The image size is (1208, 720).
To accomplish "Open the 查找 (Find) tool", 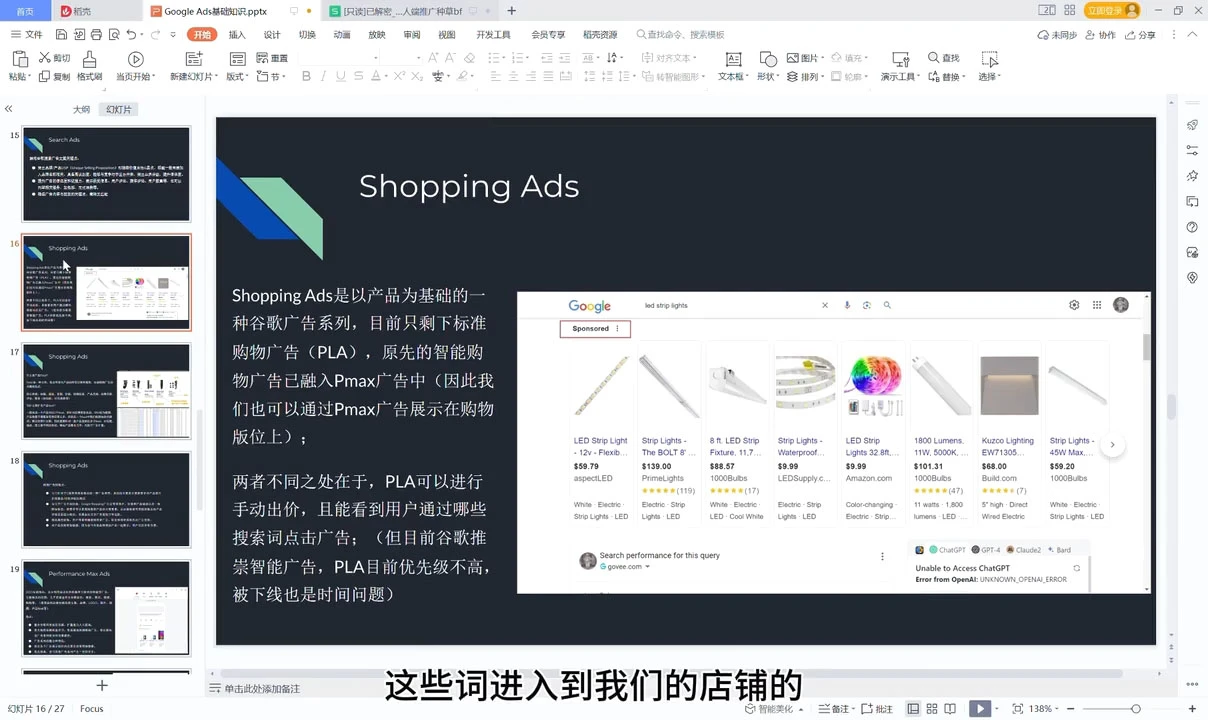I will click(941, 58).
